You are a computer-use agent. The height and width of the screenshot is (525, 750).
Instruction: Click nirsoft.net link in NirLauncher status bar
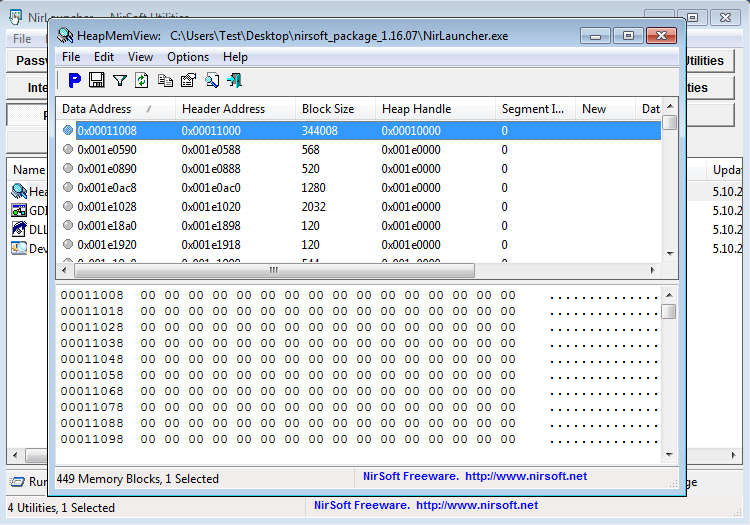[477, 505]
